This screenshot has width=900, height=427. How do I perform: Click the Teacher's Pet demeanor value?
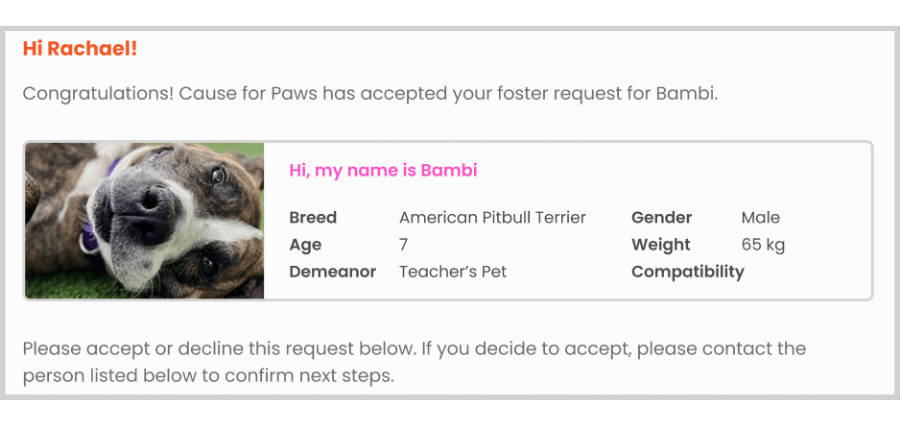tap(453, 271)
